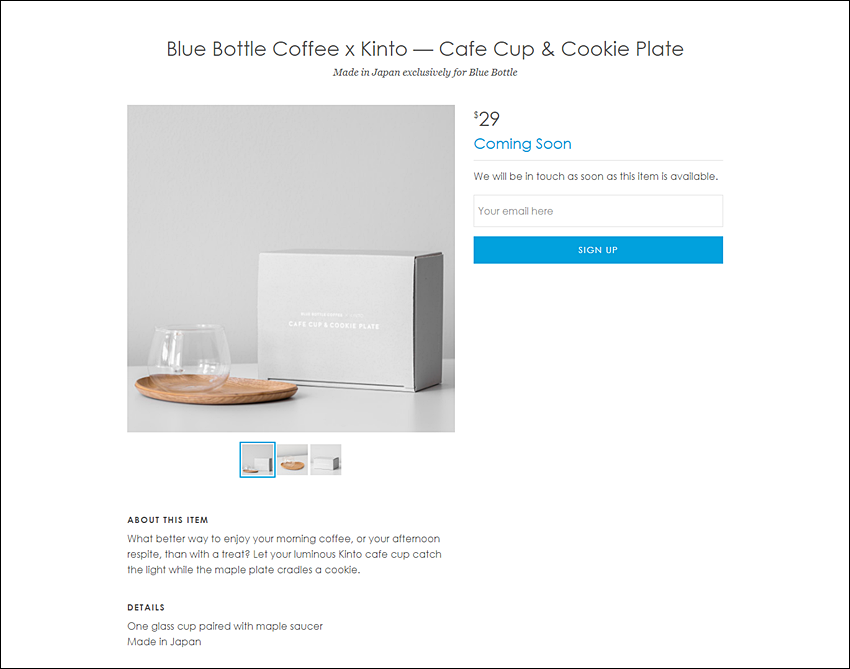
Task: Click into the 'Your email here' field
Action: [x=598, y=211]
